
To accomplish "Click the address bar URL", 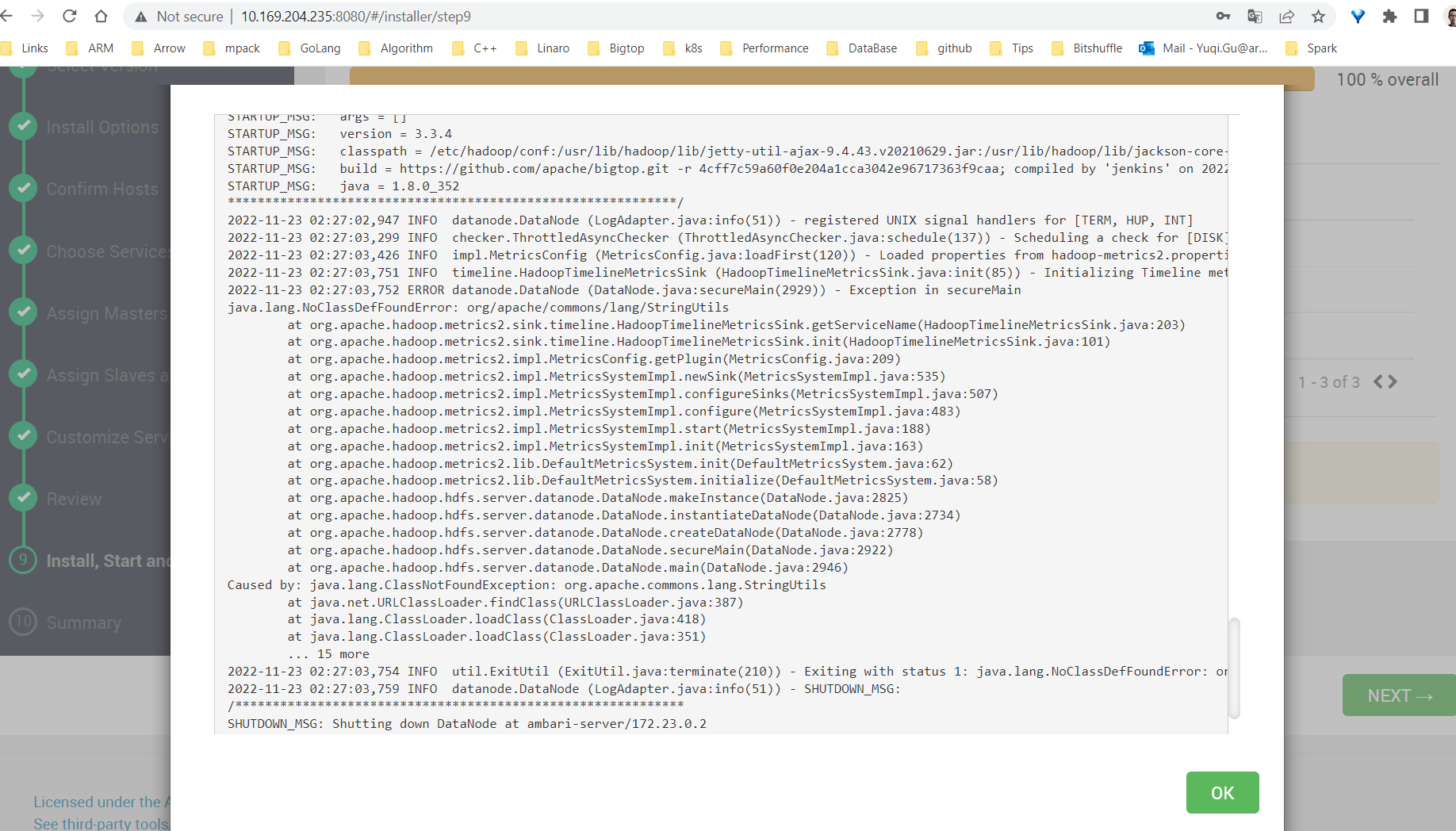I will tap(356, 17).
